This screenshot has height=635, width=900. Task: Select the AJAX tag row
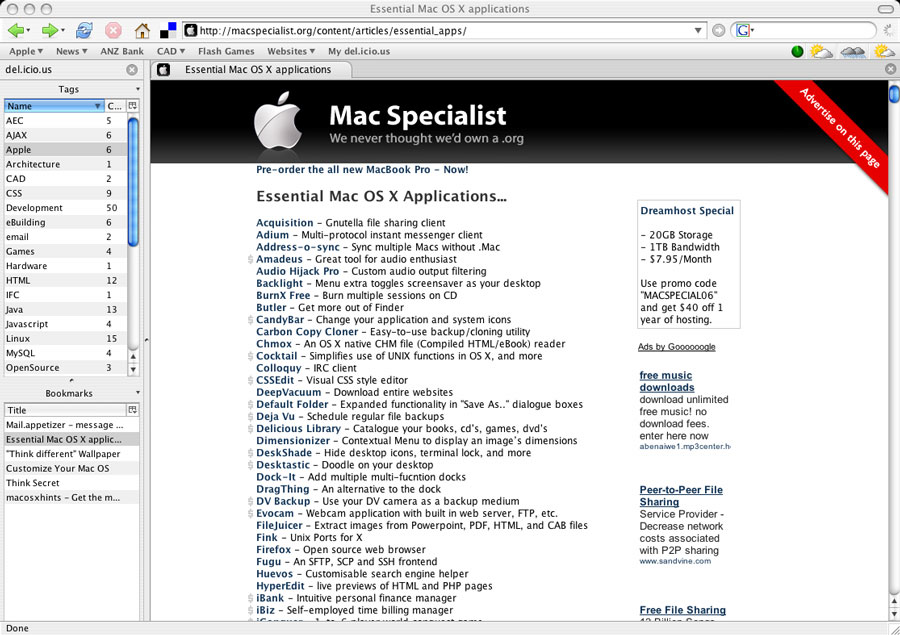tap(65, 135)
